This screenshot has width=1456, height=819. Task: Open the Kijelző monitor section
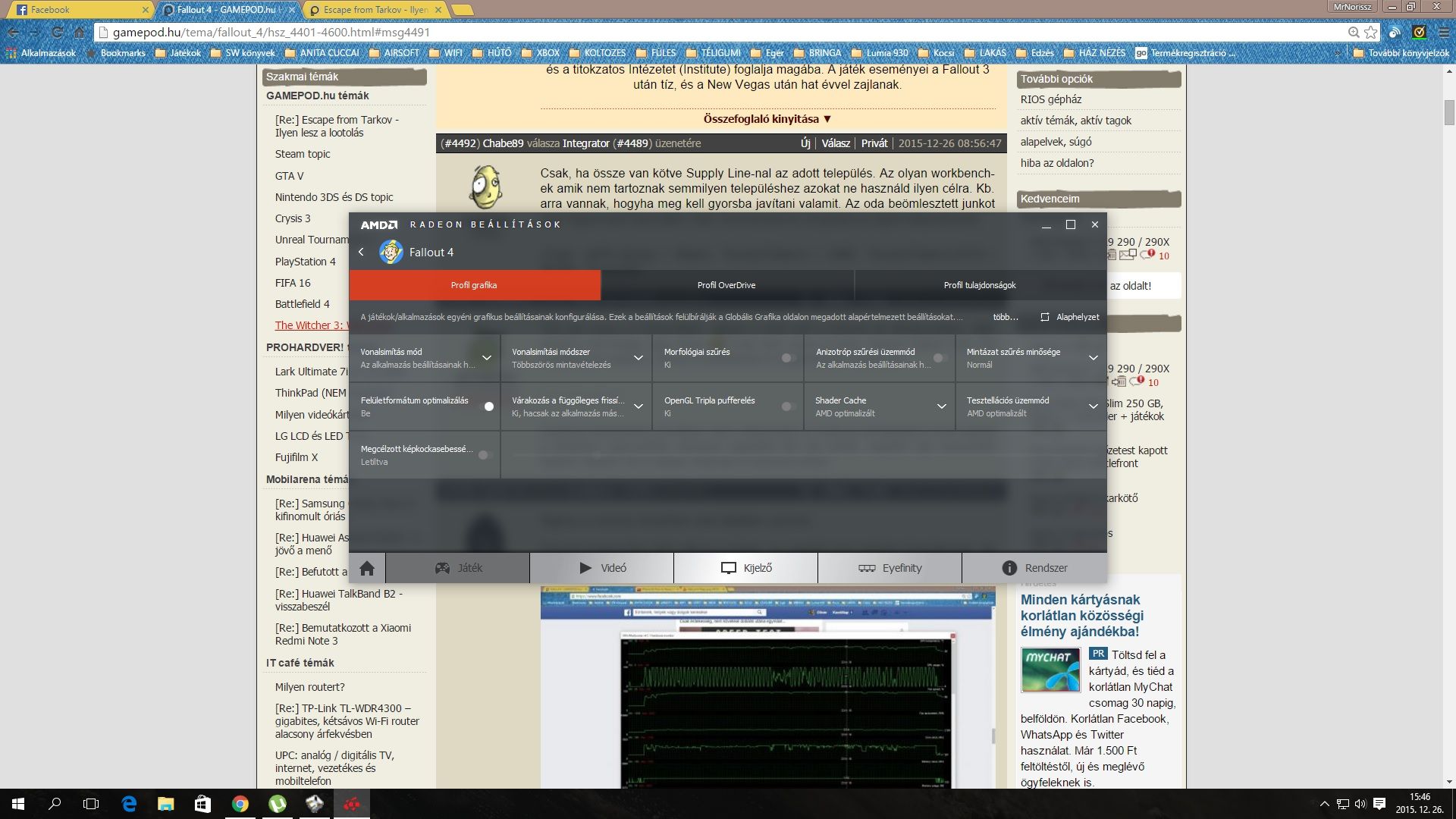pyautogui.click(x=746, y=568)
